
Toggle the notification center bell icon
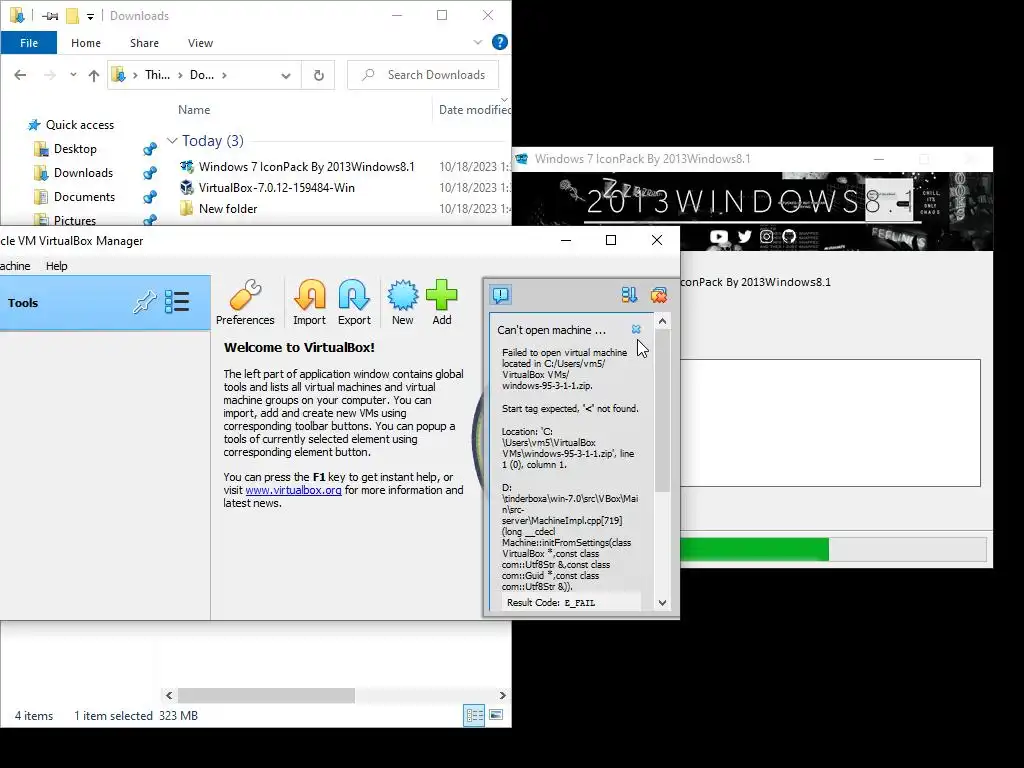pos(501,295)
